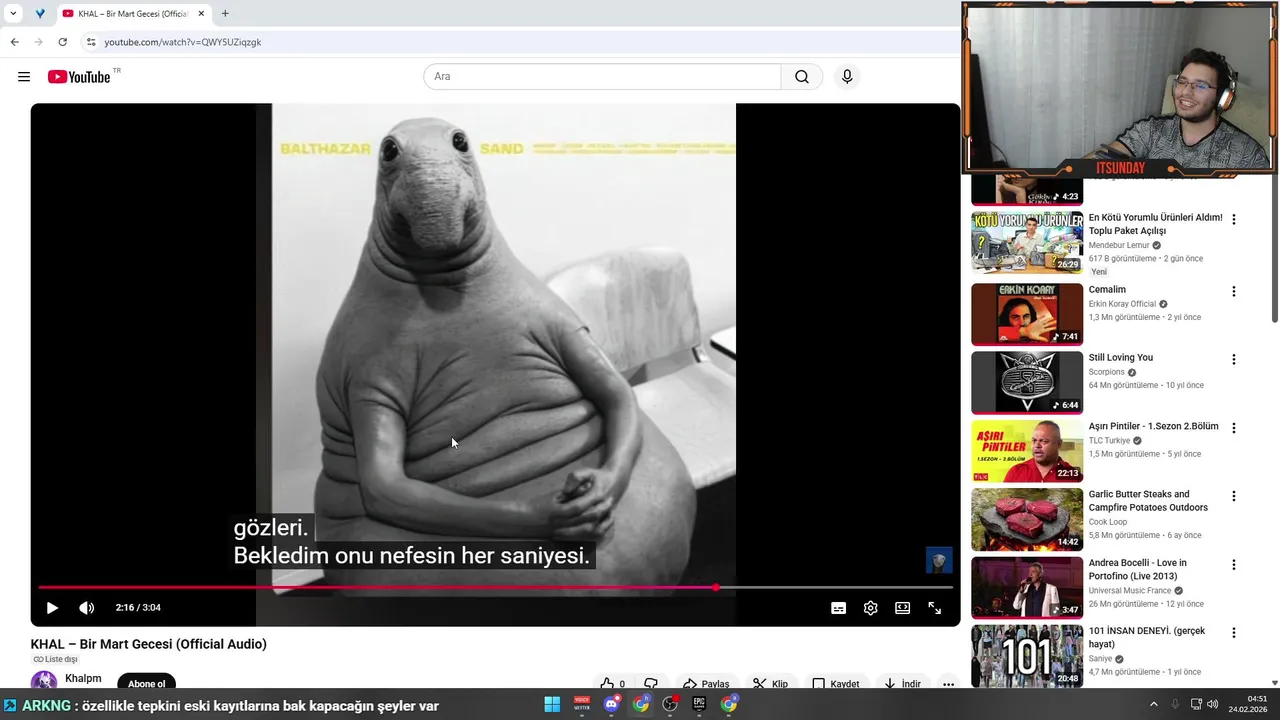Open the Mendebur Lemur channel name
This screenshot has width=1280, height=720.
click(x=1119, y=245)
